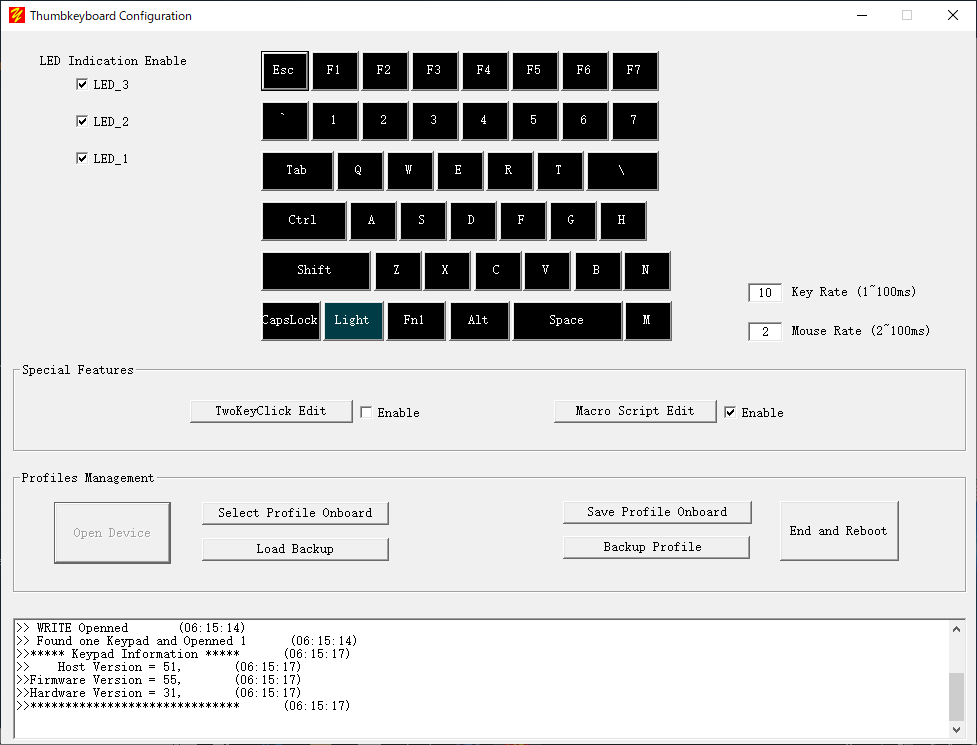Select the Tab key button

[x=297, y=171]
